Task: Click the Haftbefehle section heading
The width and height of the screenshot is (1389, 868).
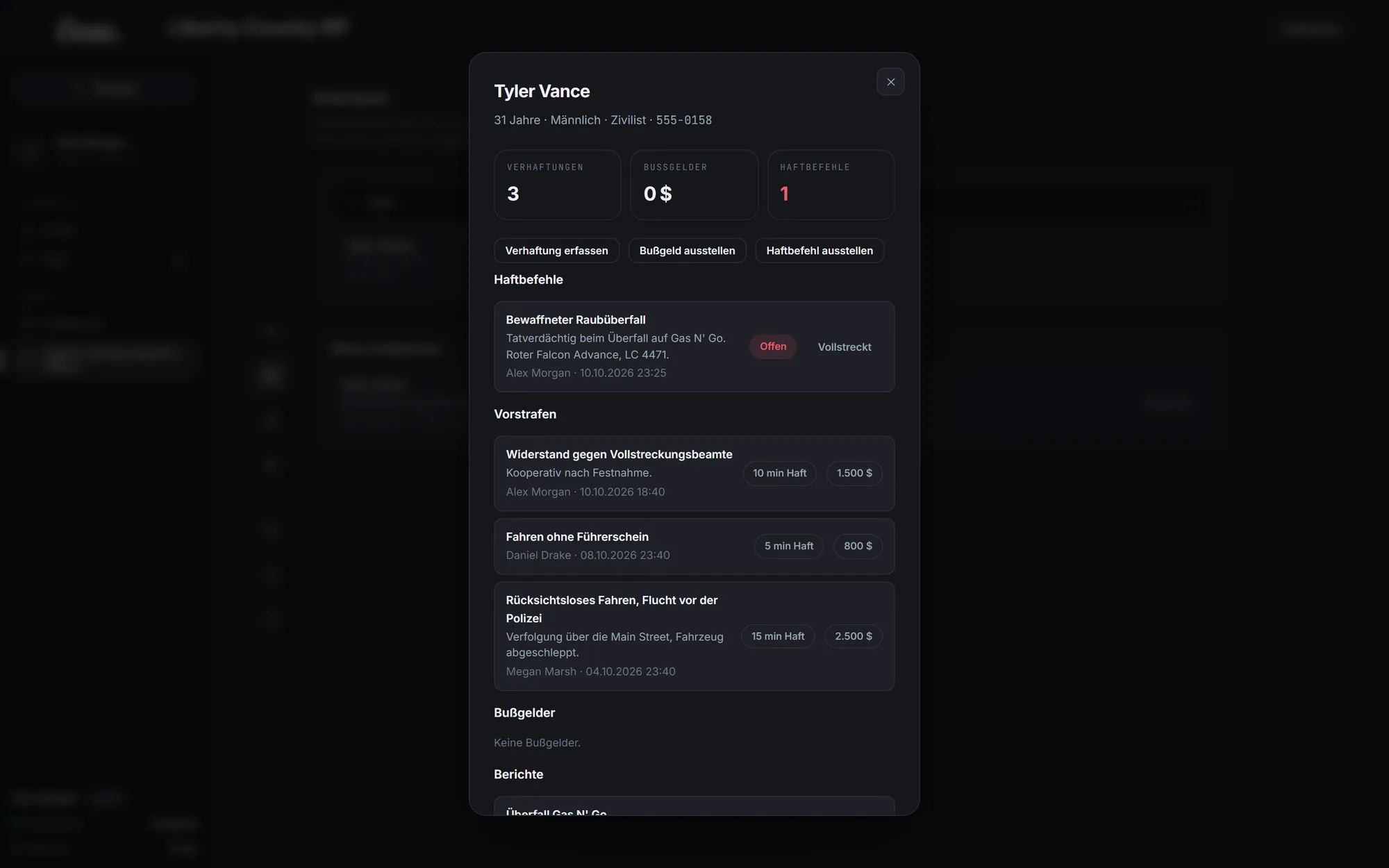Action: [x=529, y=280]
